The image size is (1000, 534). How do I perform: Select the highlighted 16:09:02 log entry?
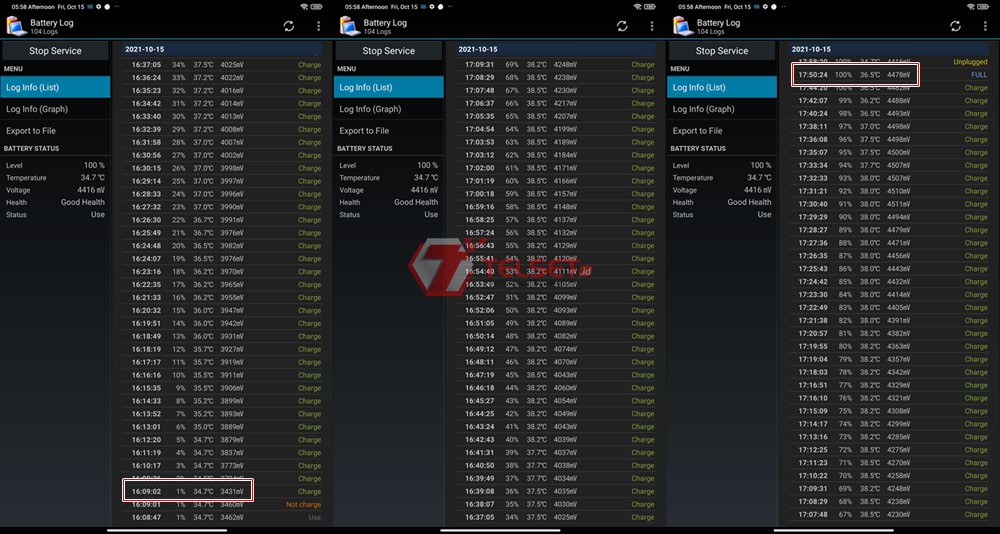(188, 491)
